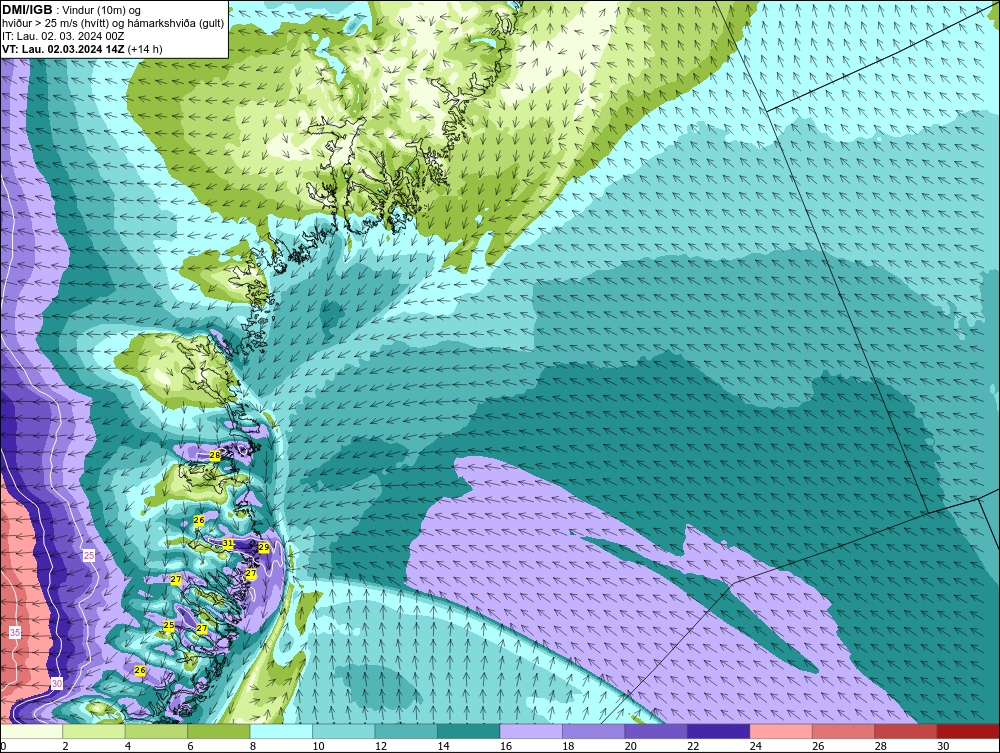The image size is (1000, 753).
Task: Click the yellow 27 label just below 29
Action: [251, 573]
